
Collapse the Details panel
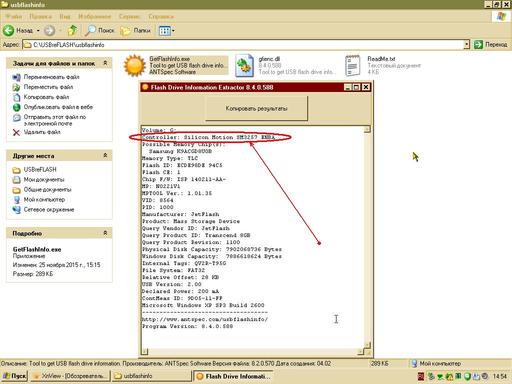(x=105, y=233)
